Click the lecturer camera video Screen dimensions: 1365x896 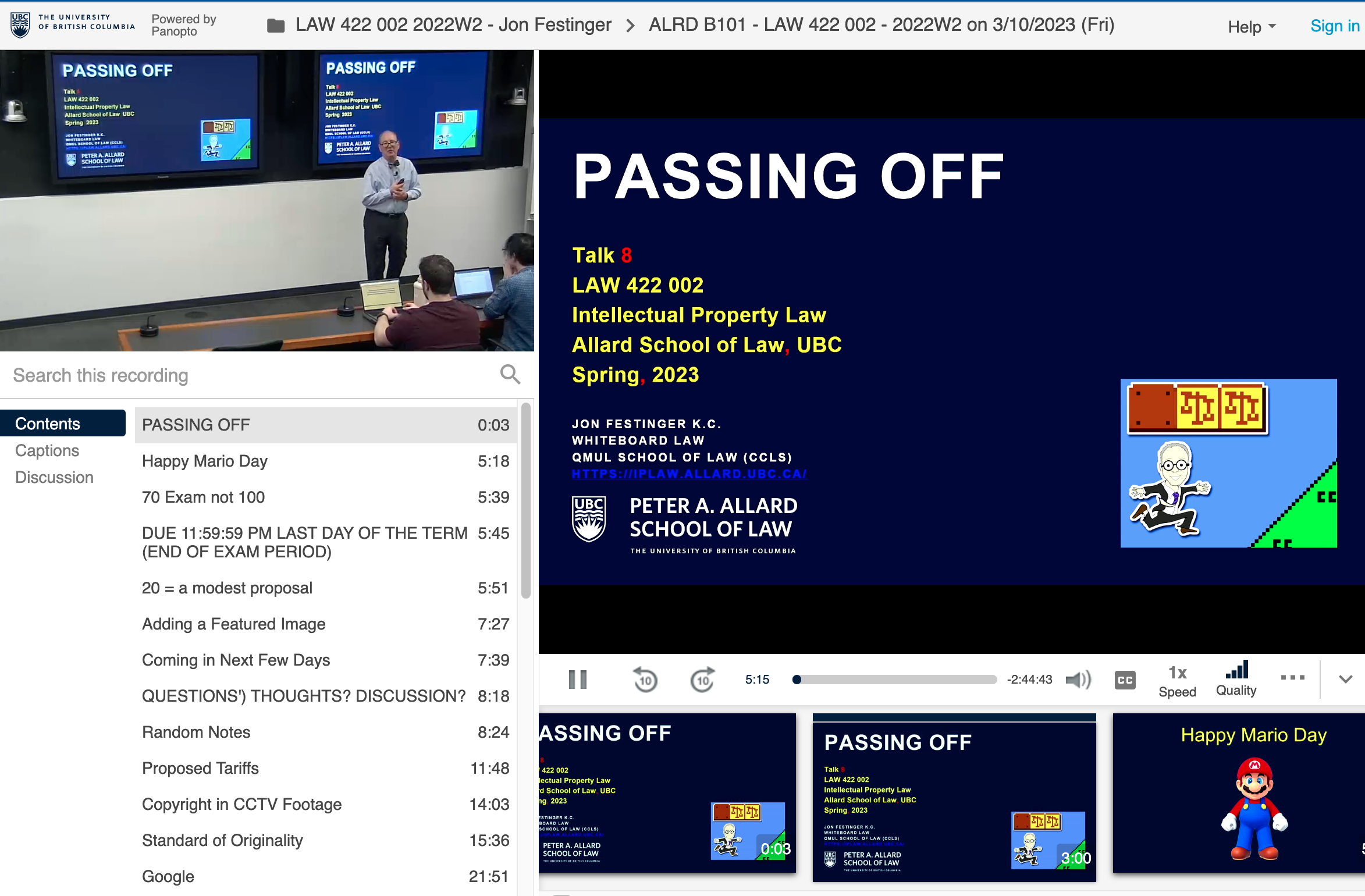coord(267,201)
